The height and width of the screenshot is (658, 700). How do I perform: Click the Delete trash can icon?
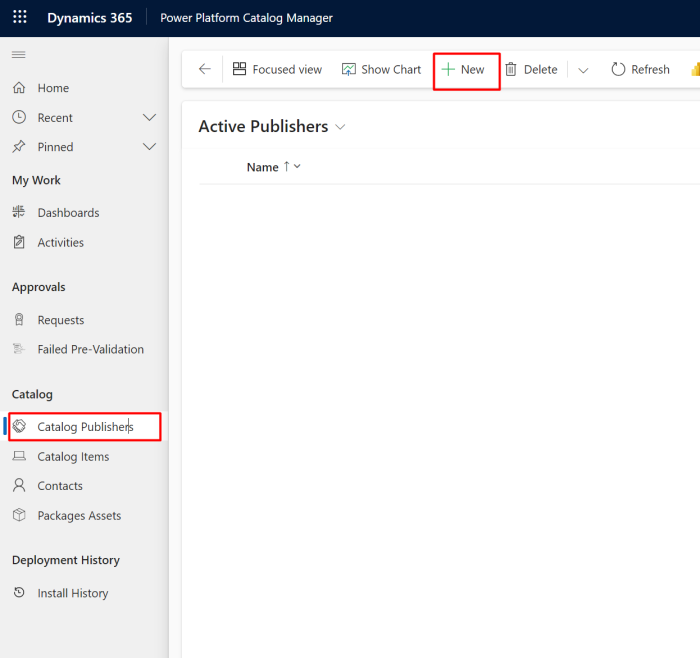(x=511, y=69)
